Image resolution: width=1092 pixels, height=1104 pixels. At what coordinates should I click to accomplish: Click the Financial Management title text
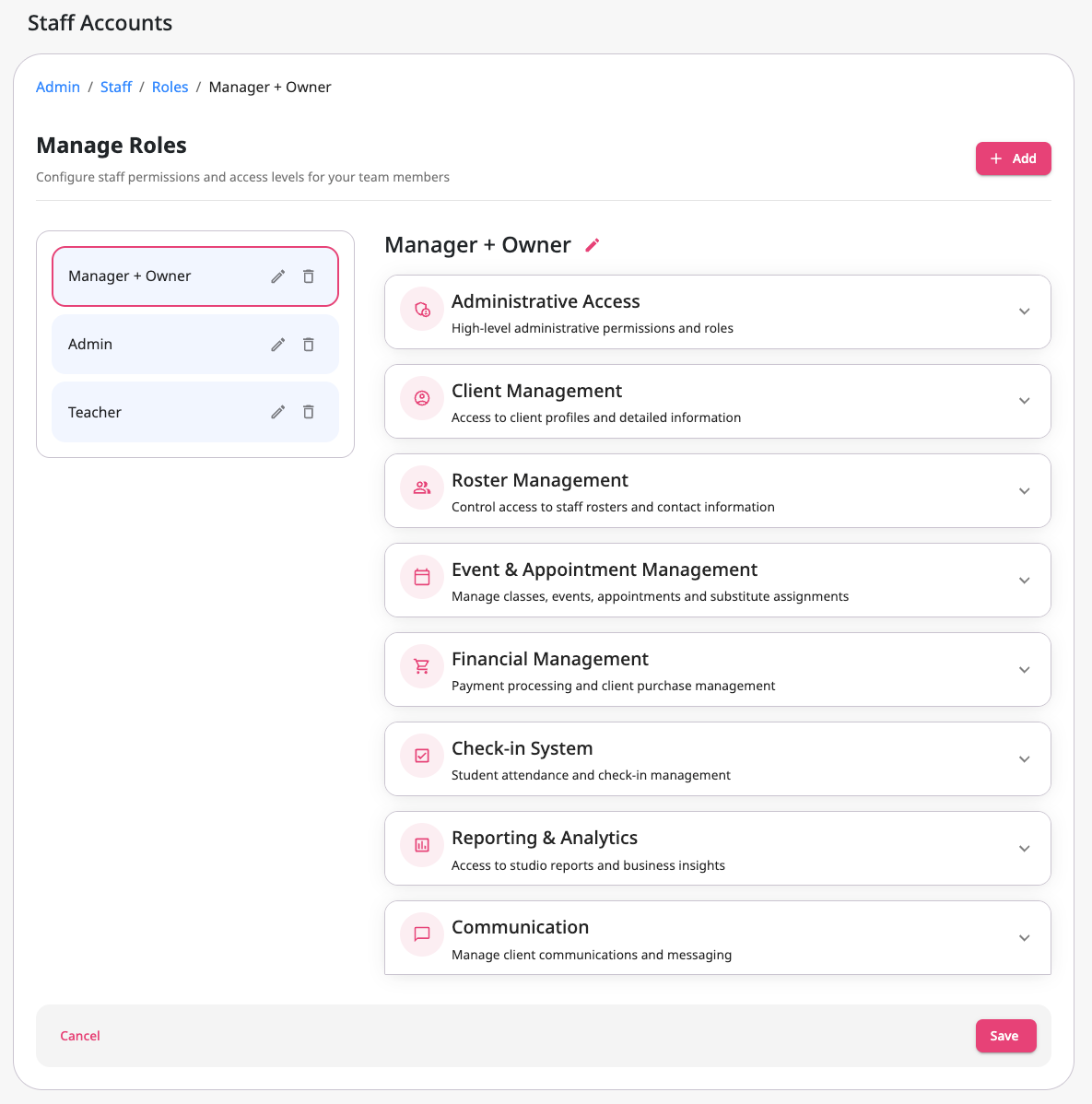pyautogui.click(x=550, y=659)
